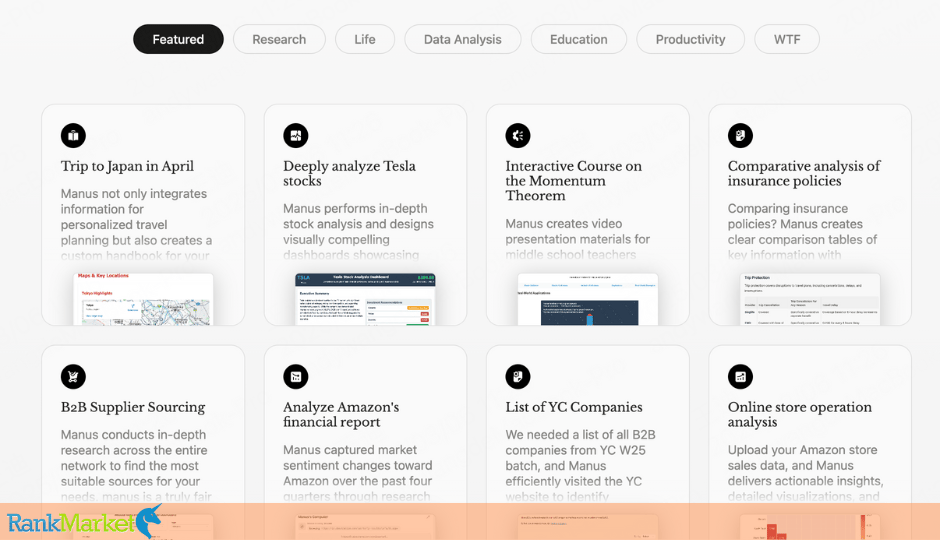Click the icon above Comparative analysis of insurance policies
The width and height of the screenshot is (940, 540).
pyautogui.click(x=740, y=135)
